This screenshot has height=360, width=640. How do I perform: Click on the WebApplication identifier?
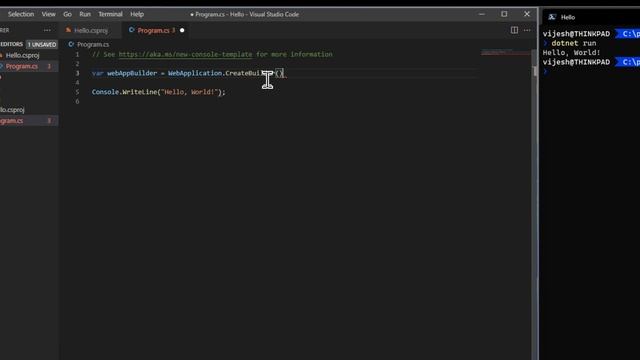click(195, 73)
